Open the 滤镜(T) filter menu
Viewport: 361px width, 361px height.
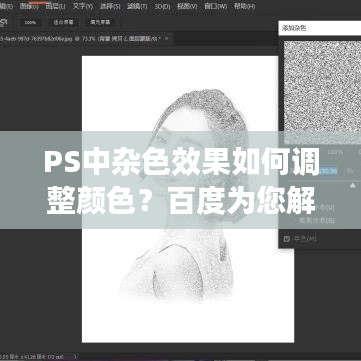point(137,6)
